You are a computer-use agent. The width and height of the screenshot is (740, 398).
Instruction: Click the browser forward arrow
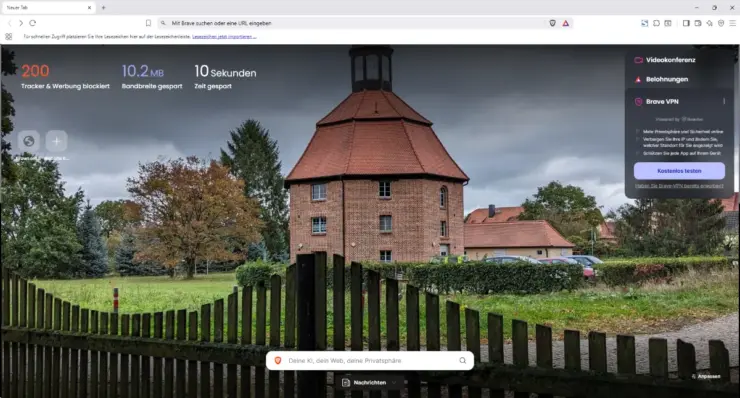tap(21, 23)
